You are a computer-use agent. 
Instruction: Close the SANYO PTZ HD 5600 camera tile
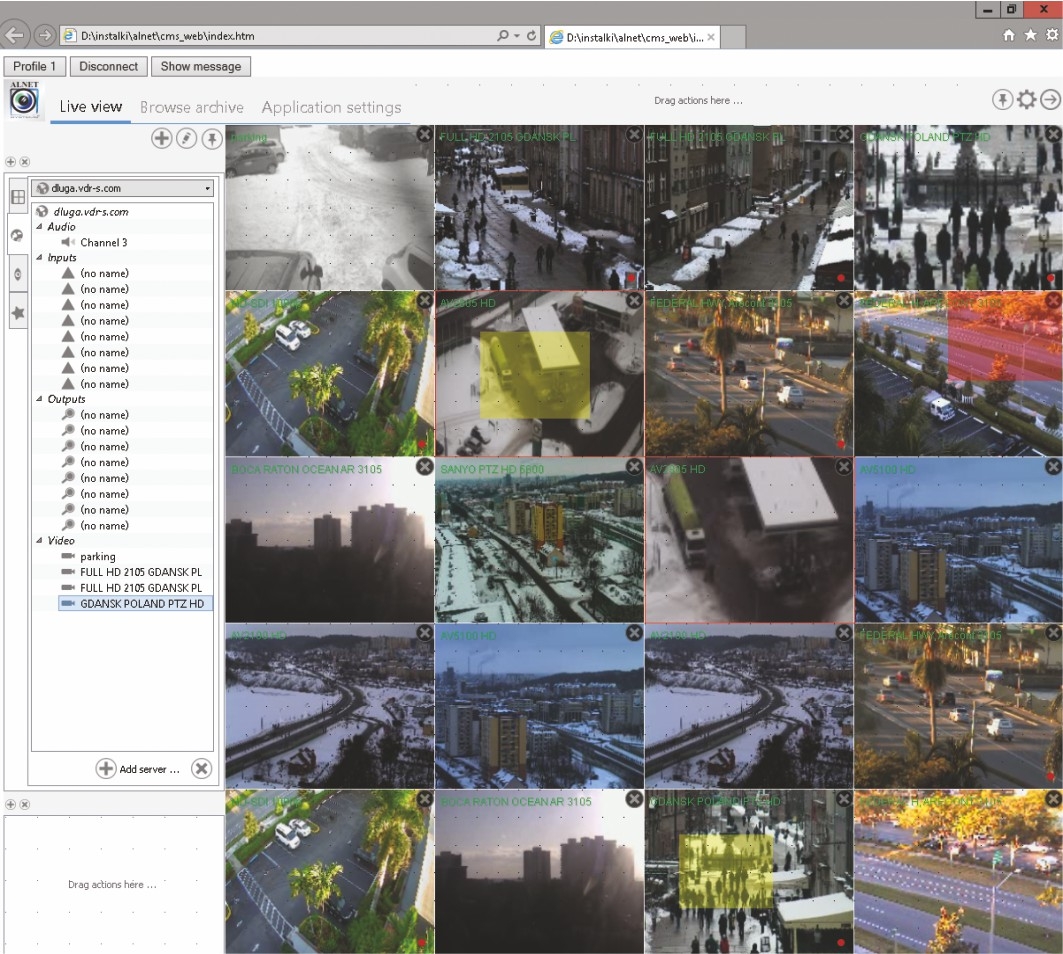tap(633, 467)
